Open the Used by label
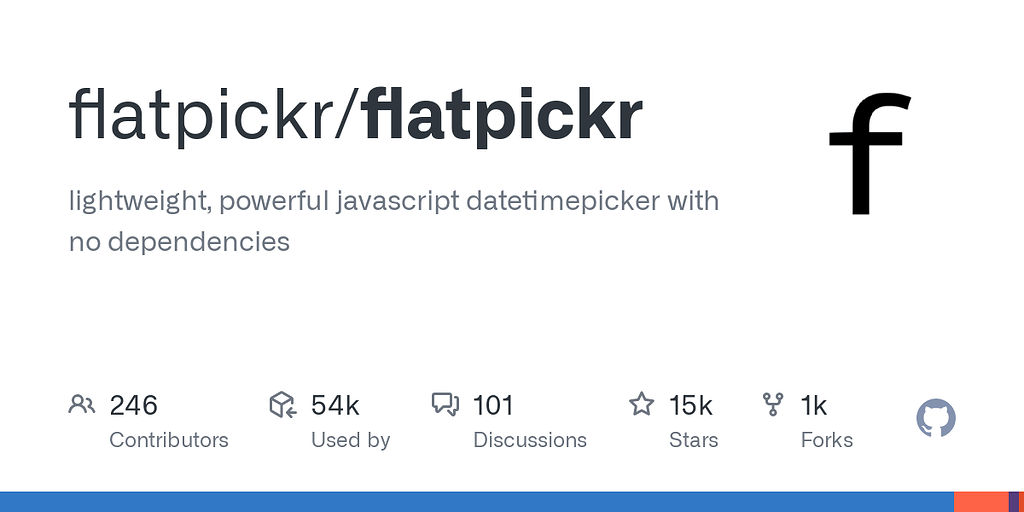 pos(350,440)
